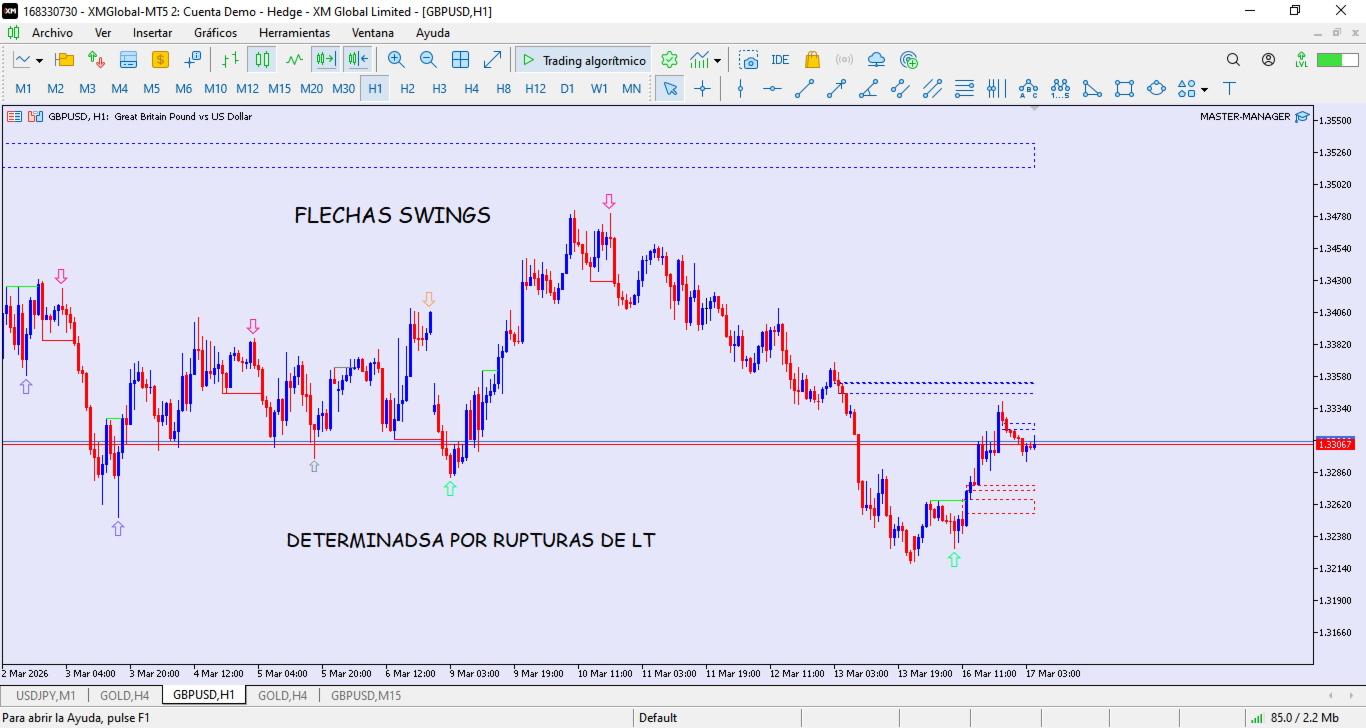
Task: Set timeframe to M15
Action: coord(280,89)
